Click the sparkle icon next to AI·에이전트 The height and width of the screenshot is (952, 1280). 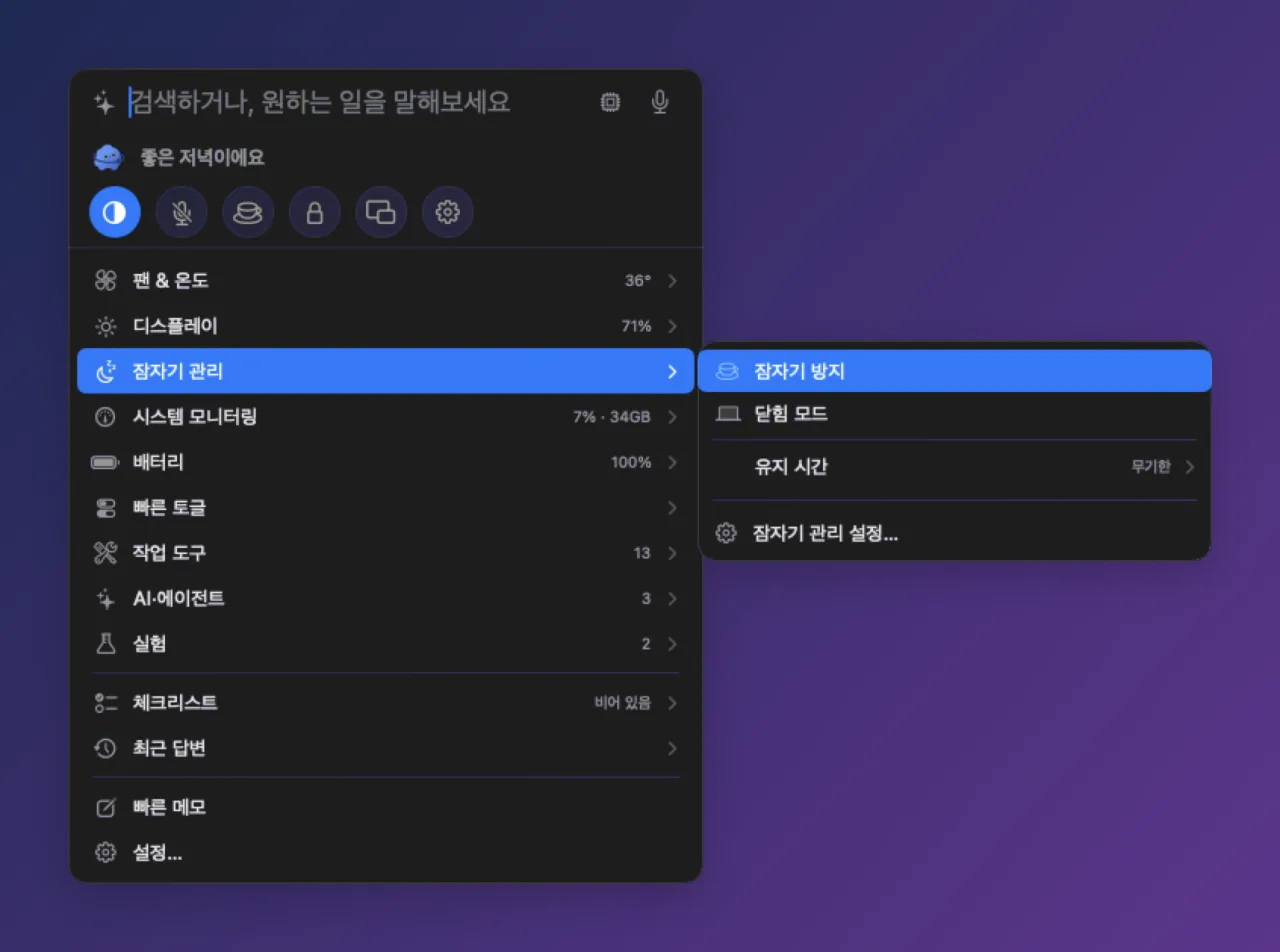tap(105, 599)
